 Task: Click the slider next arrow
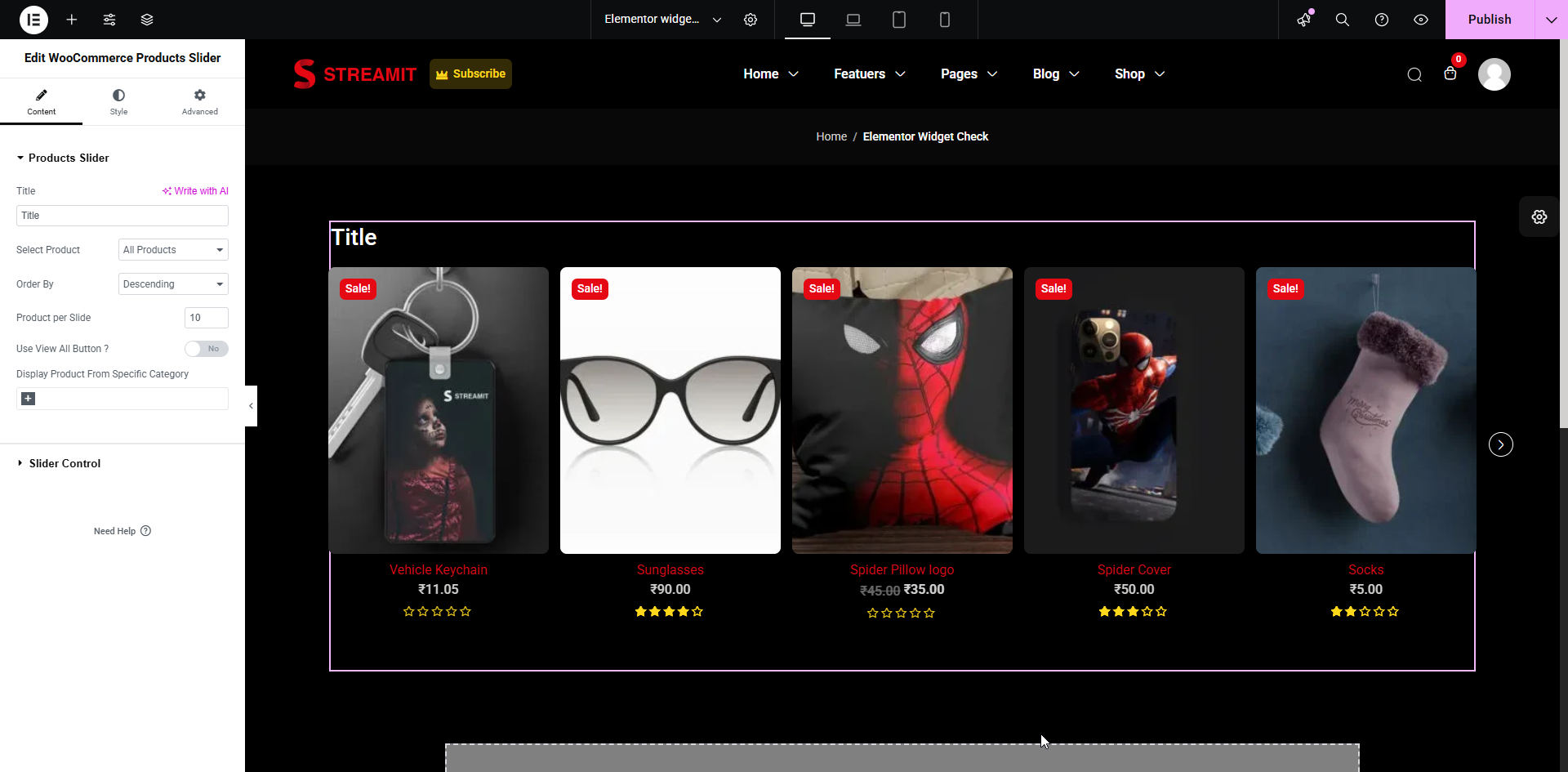pyautogui.click(x=1501, y=444)
